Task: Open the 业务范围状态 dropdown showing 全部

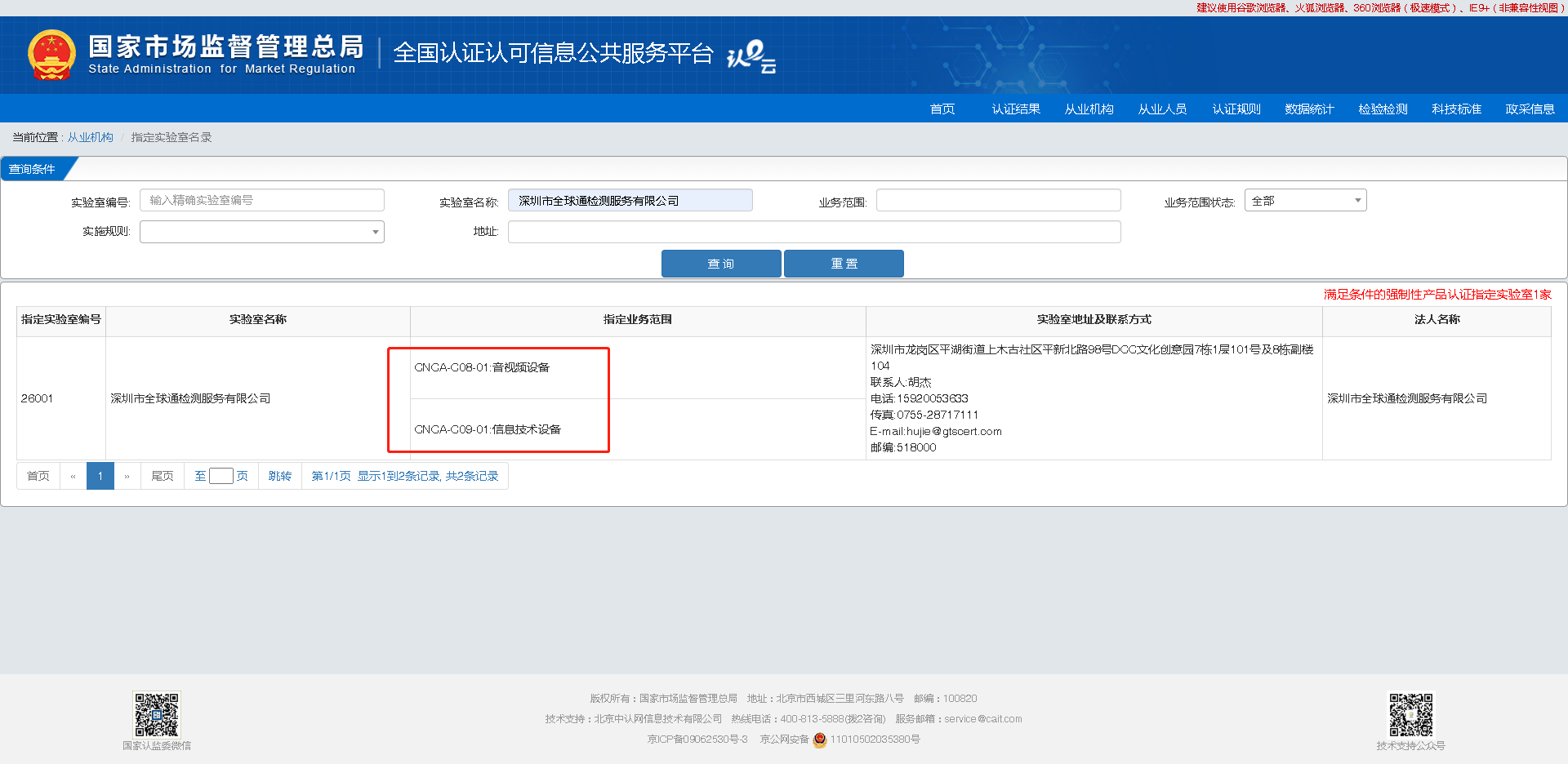Action: [x=1304, y=201]
